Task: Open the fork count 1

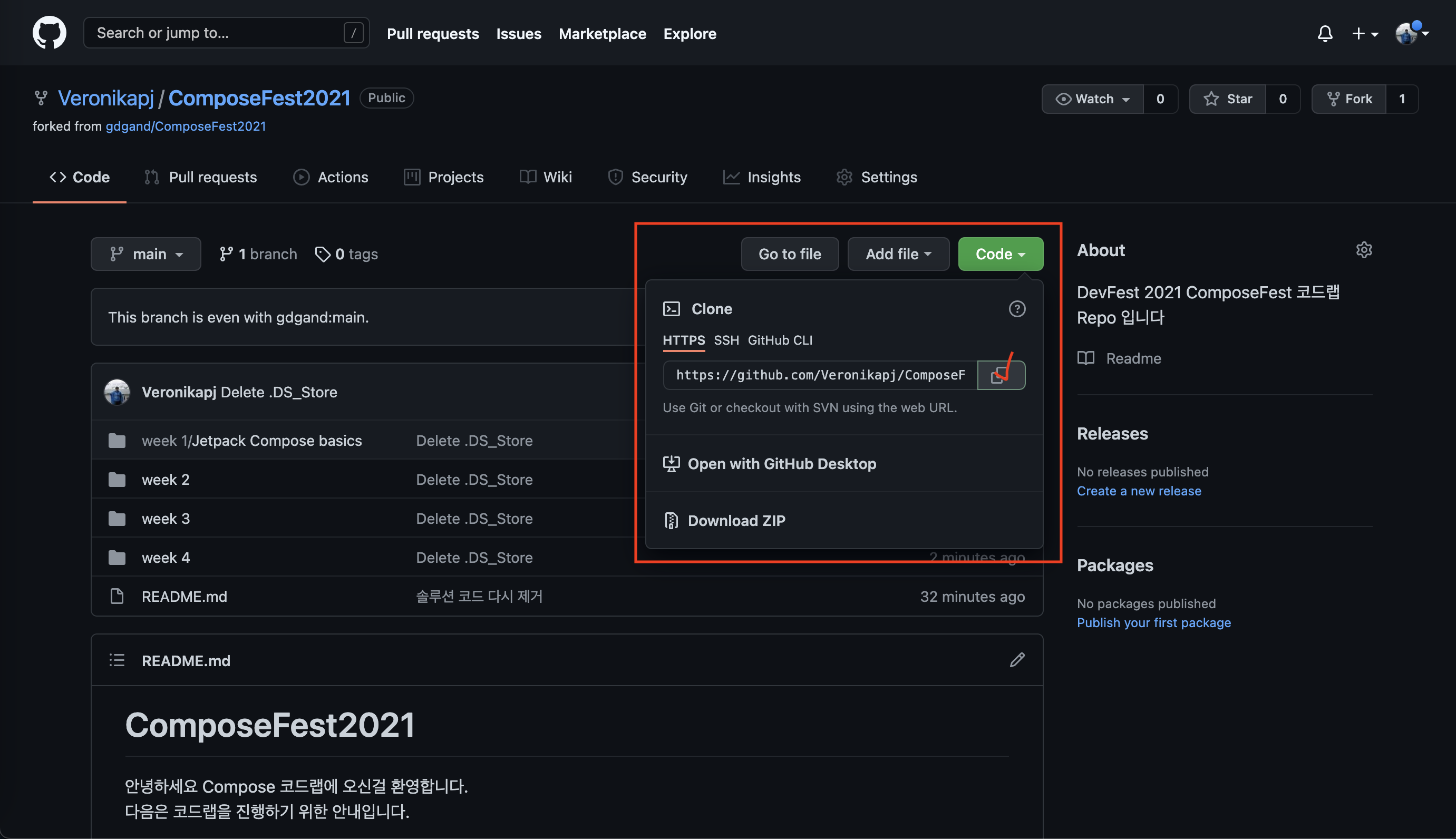Action: [1402, 99]
